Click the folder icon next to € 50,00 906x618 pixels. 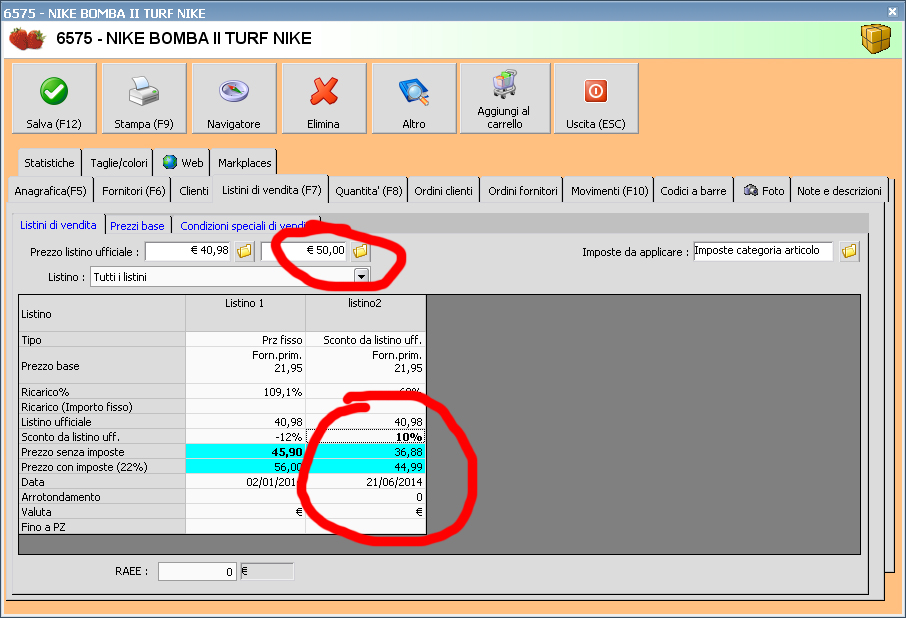[361, 251]
